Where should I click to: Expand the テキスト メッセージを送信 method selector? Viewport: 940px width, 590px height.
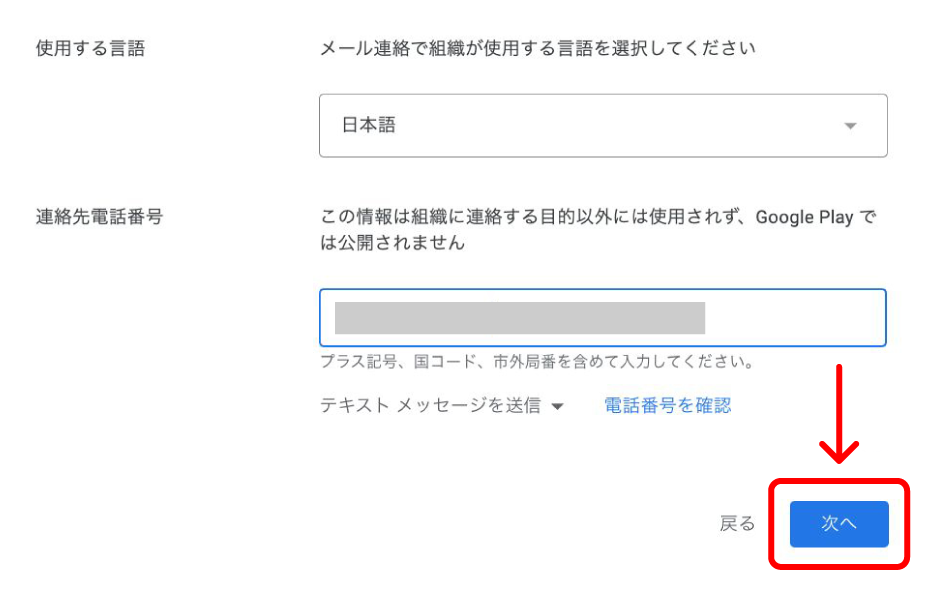pos(442,406)
